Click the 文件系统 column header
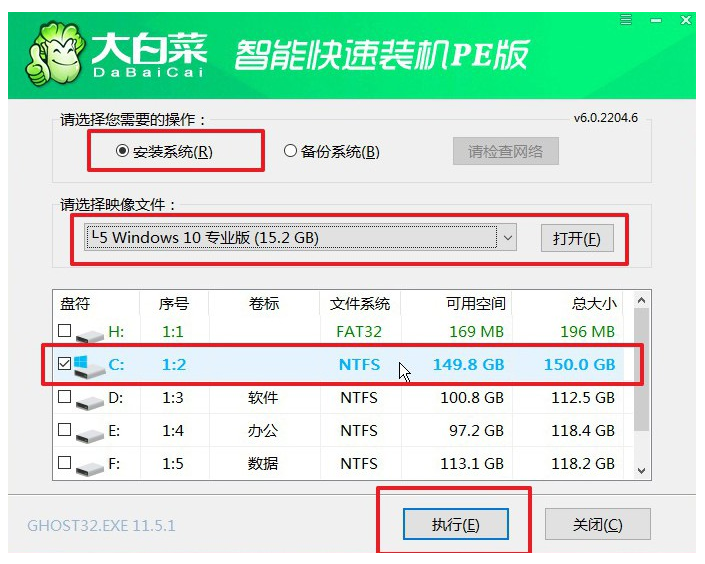Viewport: 705px width, 564px height. 360,304
